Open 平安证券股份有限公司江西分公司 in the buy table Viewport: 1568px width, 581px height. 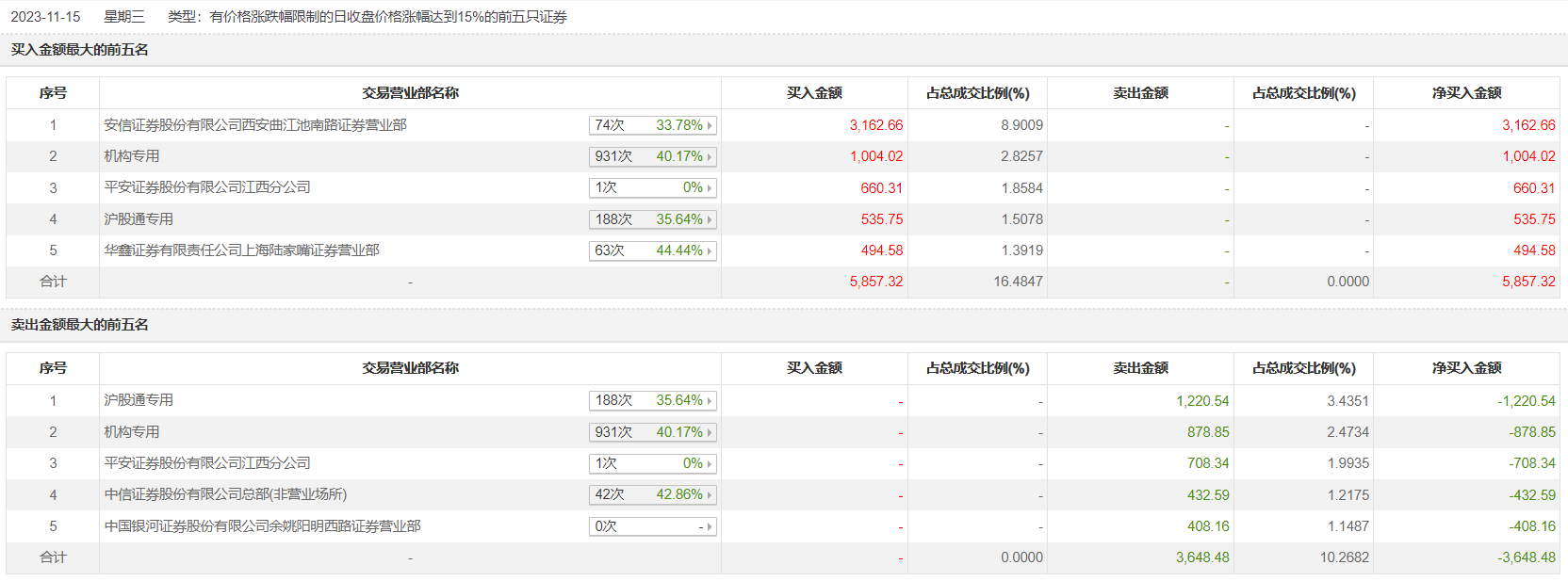click(x=207, y=187)
